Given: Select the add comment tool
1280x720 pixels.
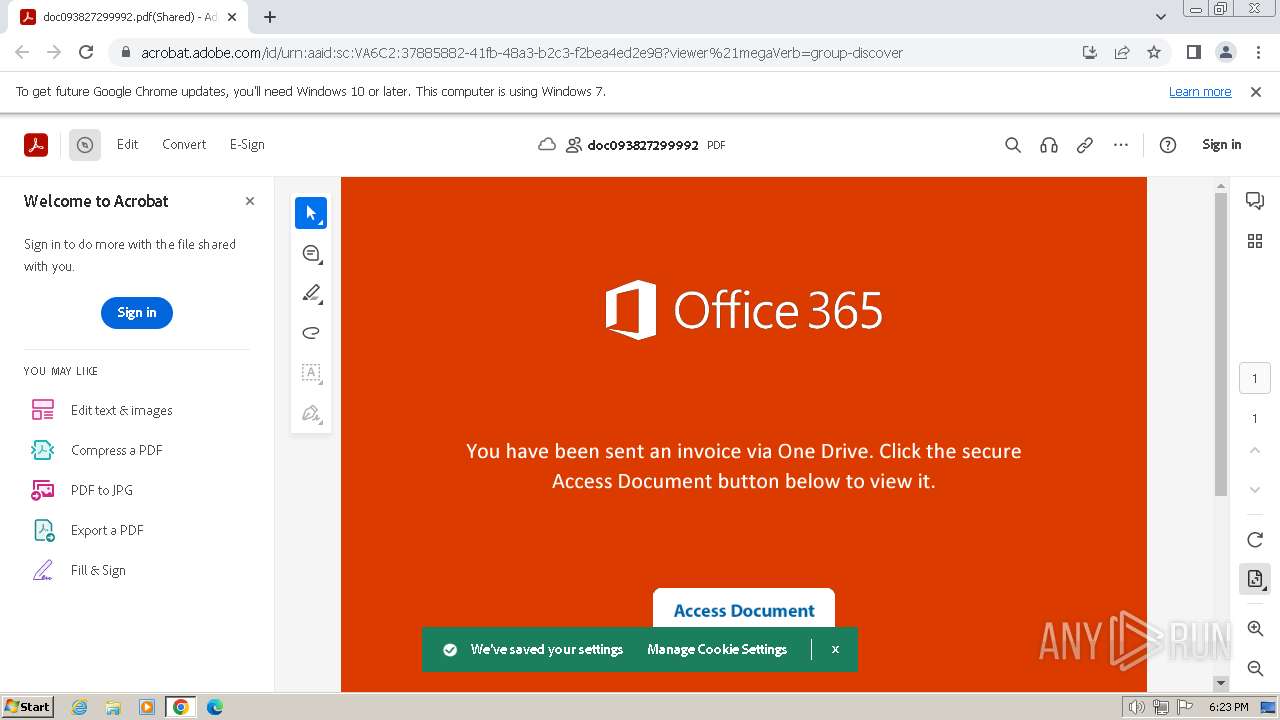Looking at the screenshot, I should click(x=311, y=253).
